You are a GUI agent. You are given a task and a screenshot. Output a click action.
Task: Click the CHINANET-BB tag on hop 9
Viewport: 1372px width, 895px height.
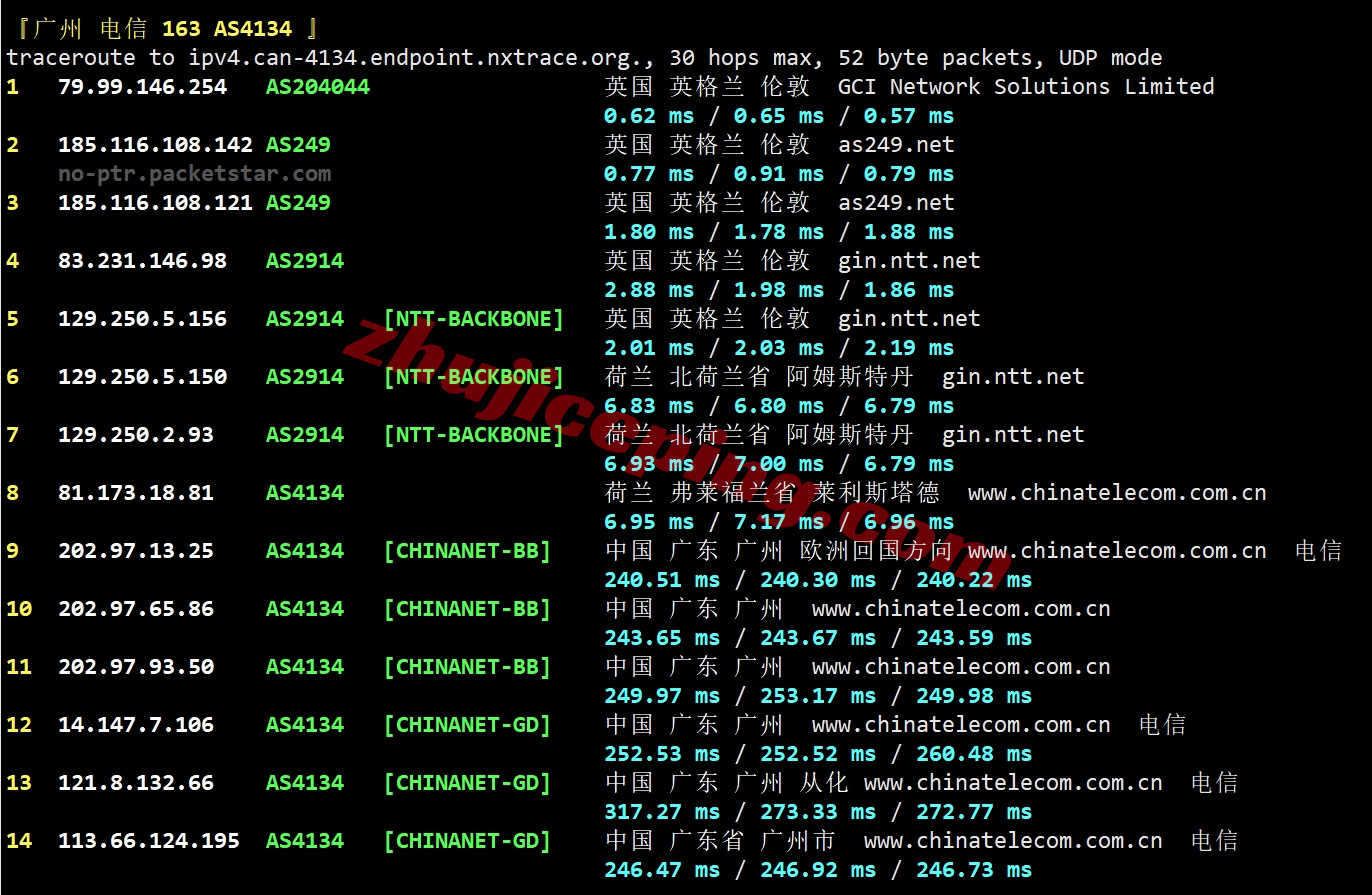click(467, 551)
